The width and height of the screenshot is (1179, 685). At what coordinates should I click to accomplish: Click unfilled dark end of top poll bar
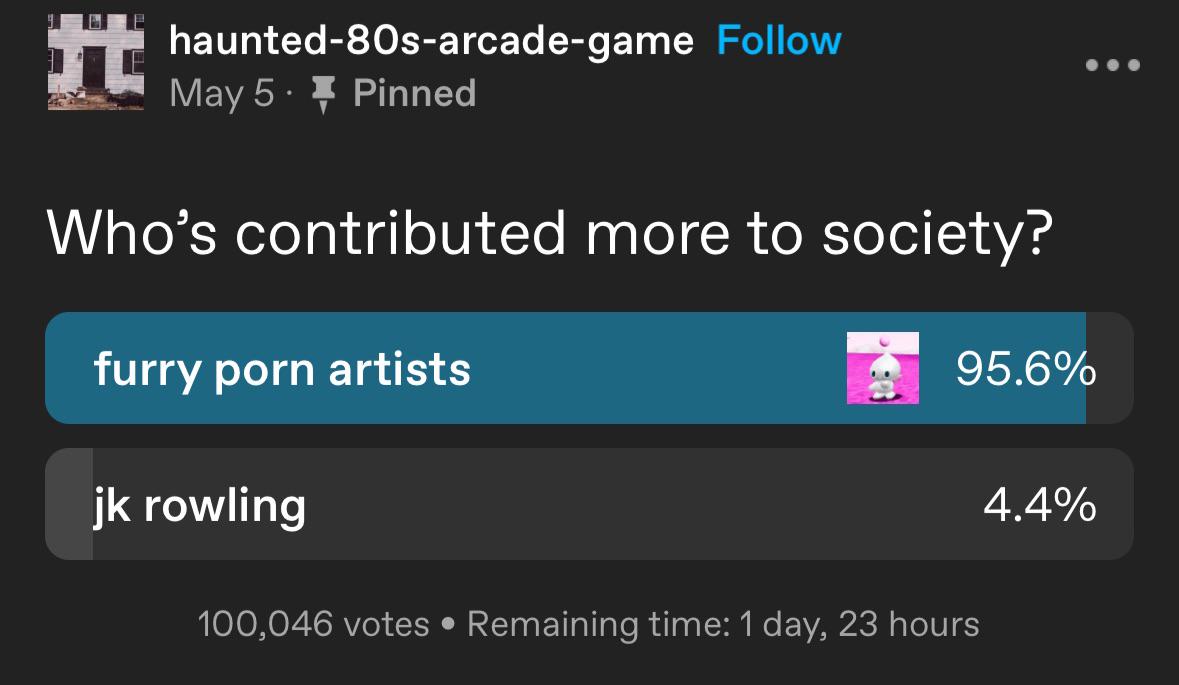pyautogui.click(x=1109, y=369)
